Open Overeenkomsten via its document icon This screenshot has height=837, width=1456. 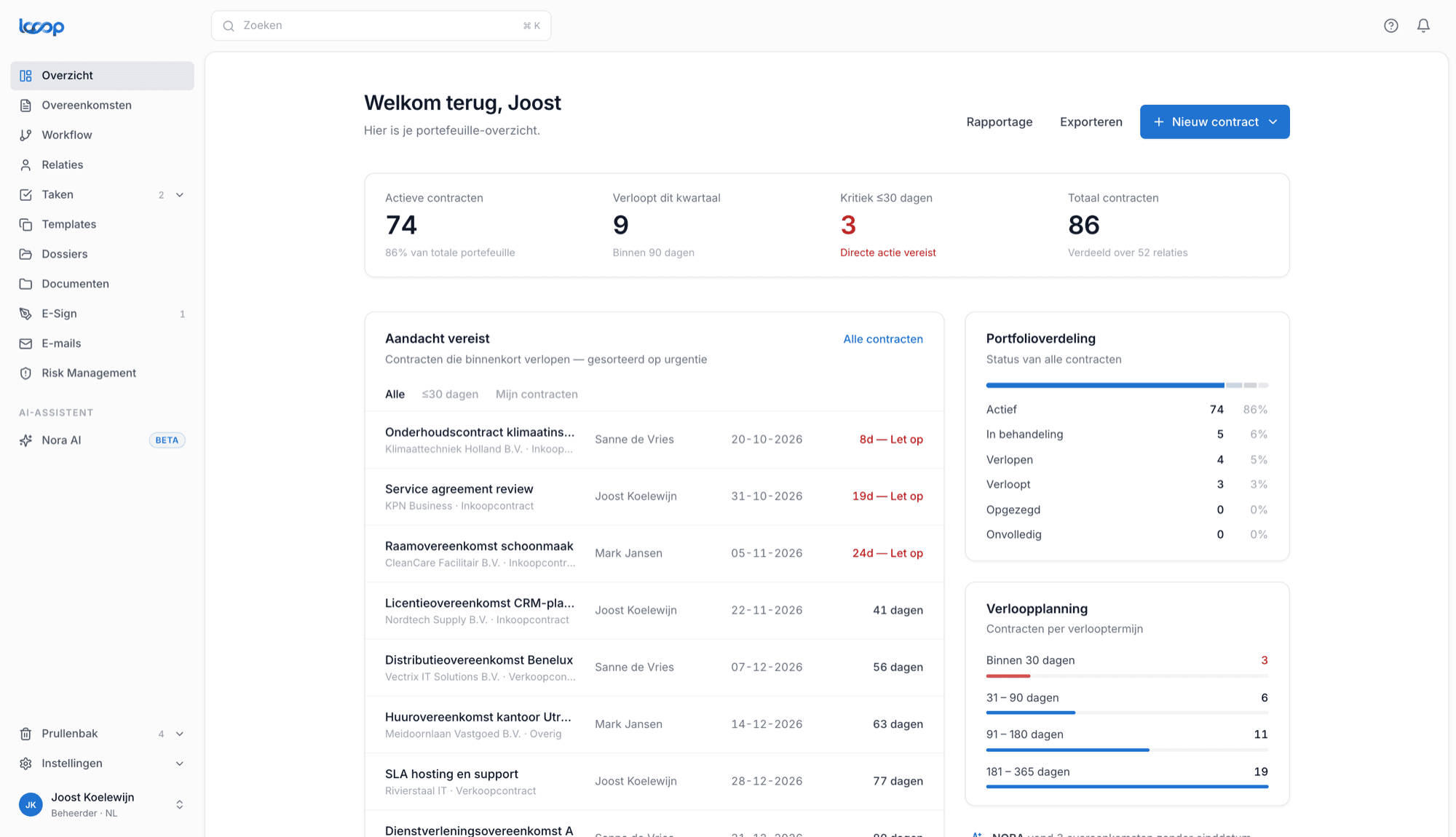click(25, 106)
